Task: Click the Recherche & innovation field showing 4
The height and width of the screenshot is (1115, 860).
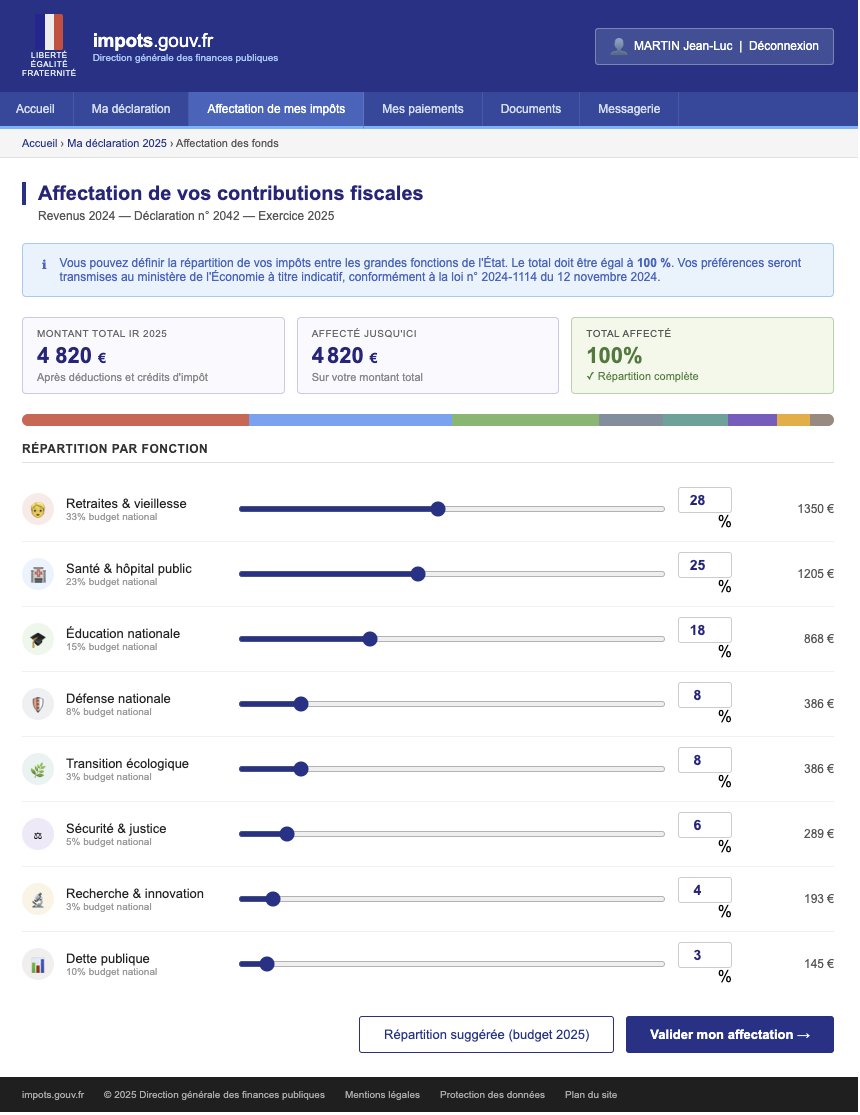Action: (705, 891)
